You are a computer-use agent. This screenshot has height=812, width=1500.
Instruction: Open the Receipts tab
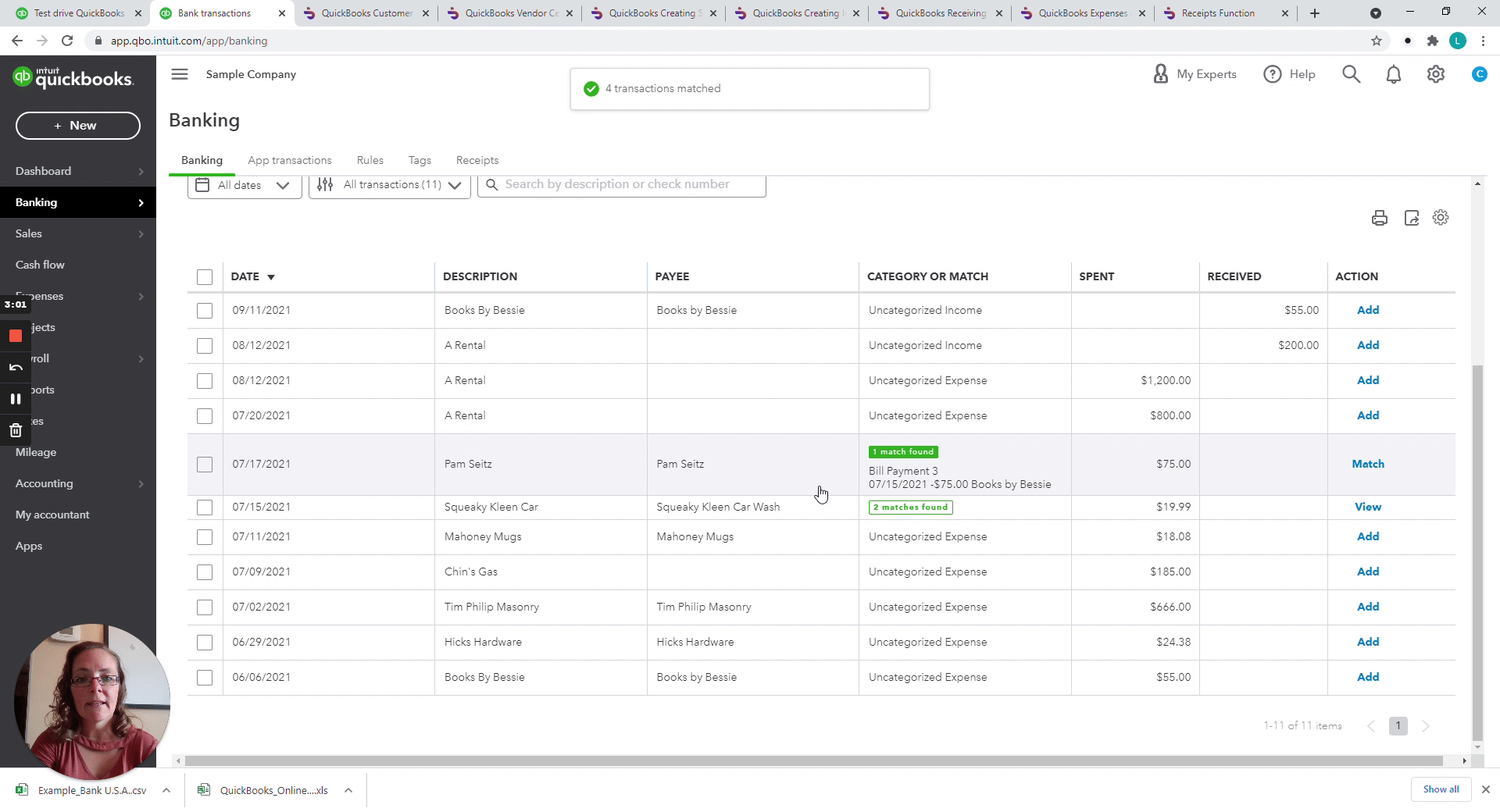tap(477, 160)
